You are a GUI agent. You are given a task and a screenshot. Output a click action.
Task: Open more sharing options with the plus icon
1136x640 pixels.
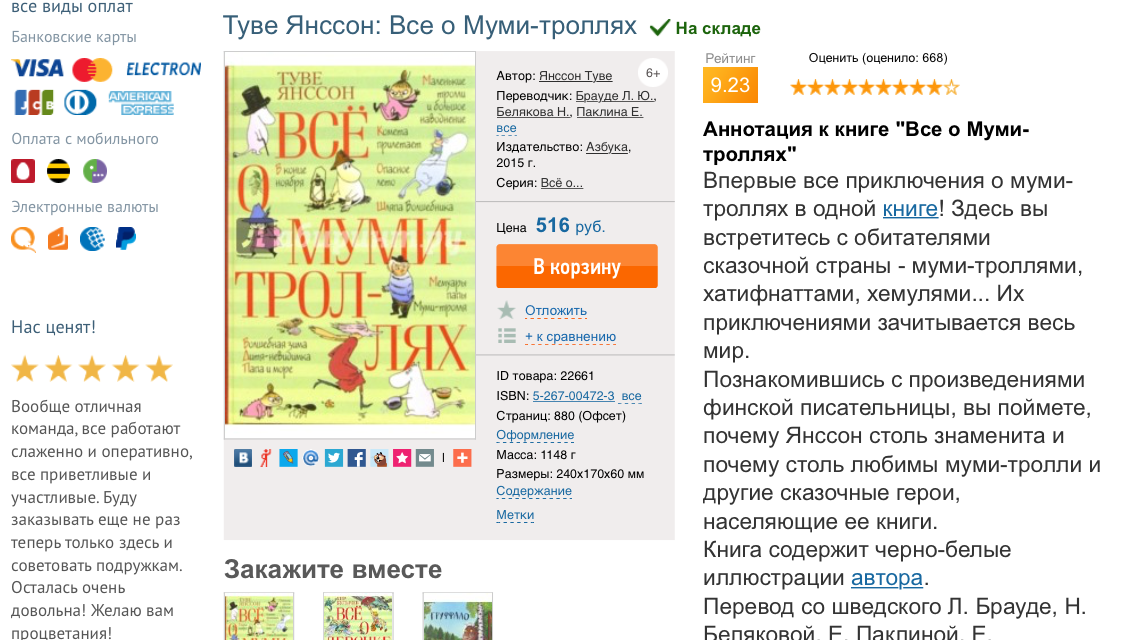[462, 458]
